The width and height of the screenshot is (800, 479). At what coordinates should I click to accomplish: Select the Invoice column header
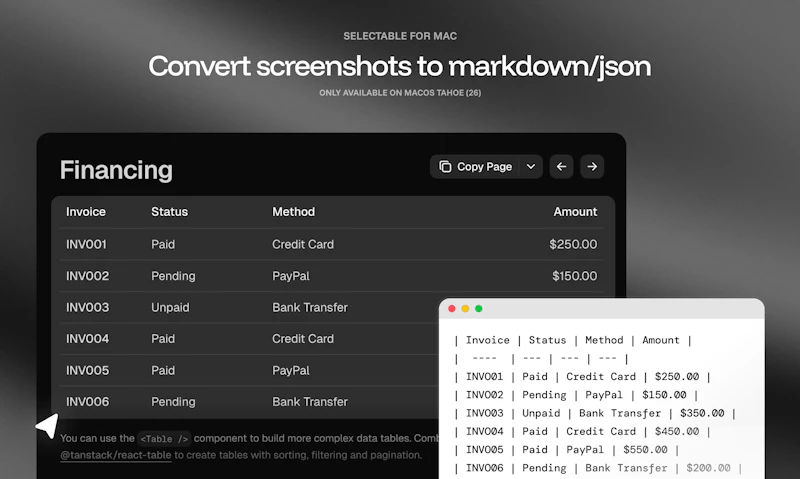[x=86, y=212]
